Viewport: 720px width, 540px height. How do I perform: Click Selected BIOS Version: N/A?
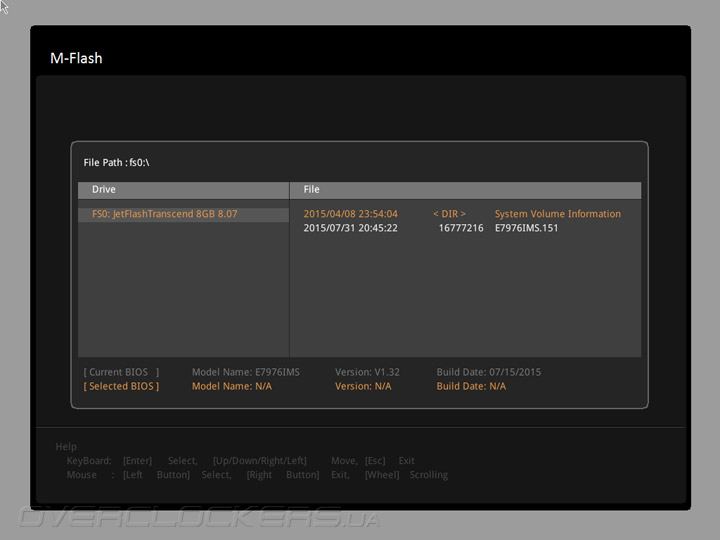click(363, 386)
